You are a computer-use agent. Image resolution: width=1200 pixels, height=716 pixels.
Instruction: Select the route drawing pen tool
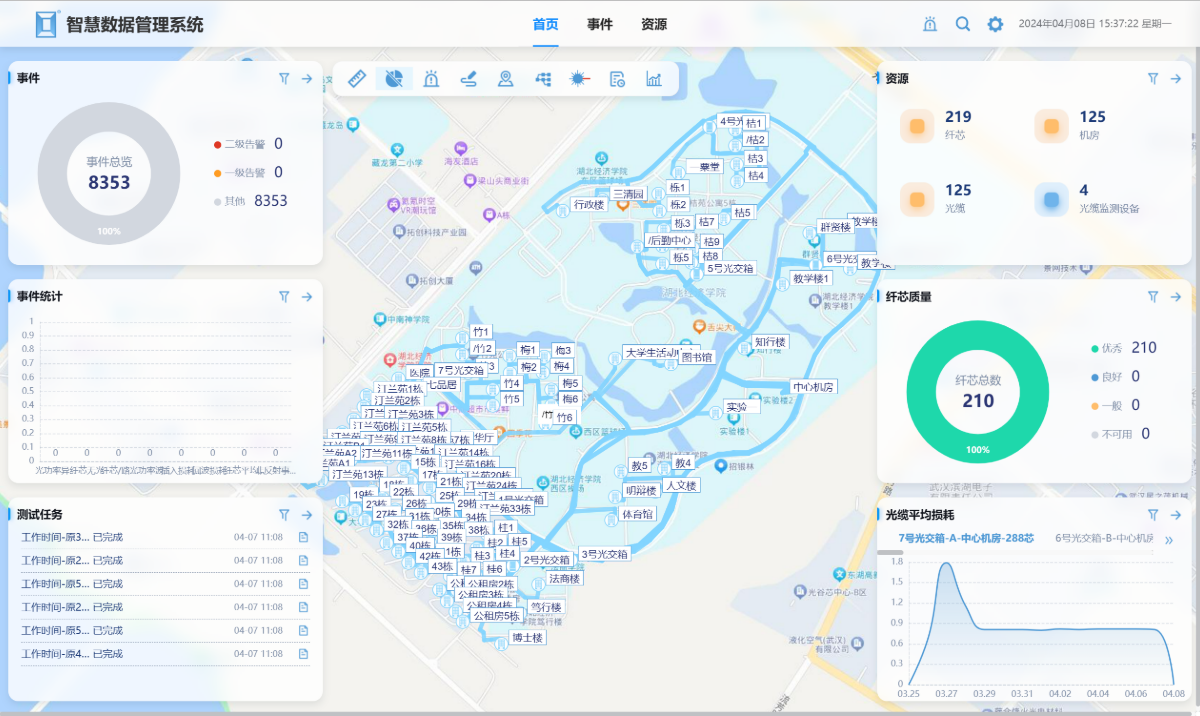pyautogui.click(x=468, y=79)
